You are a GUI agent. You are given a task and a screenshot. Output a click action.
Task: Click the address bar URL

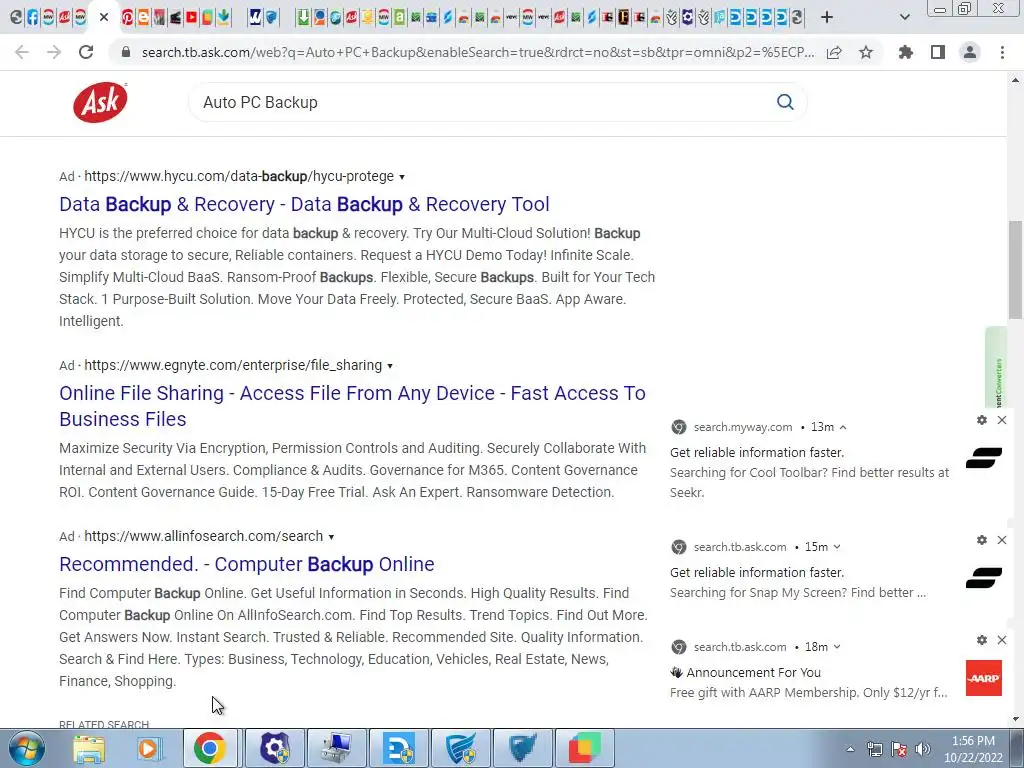477,52
